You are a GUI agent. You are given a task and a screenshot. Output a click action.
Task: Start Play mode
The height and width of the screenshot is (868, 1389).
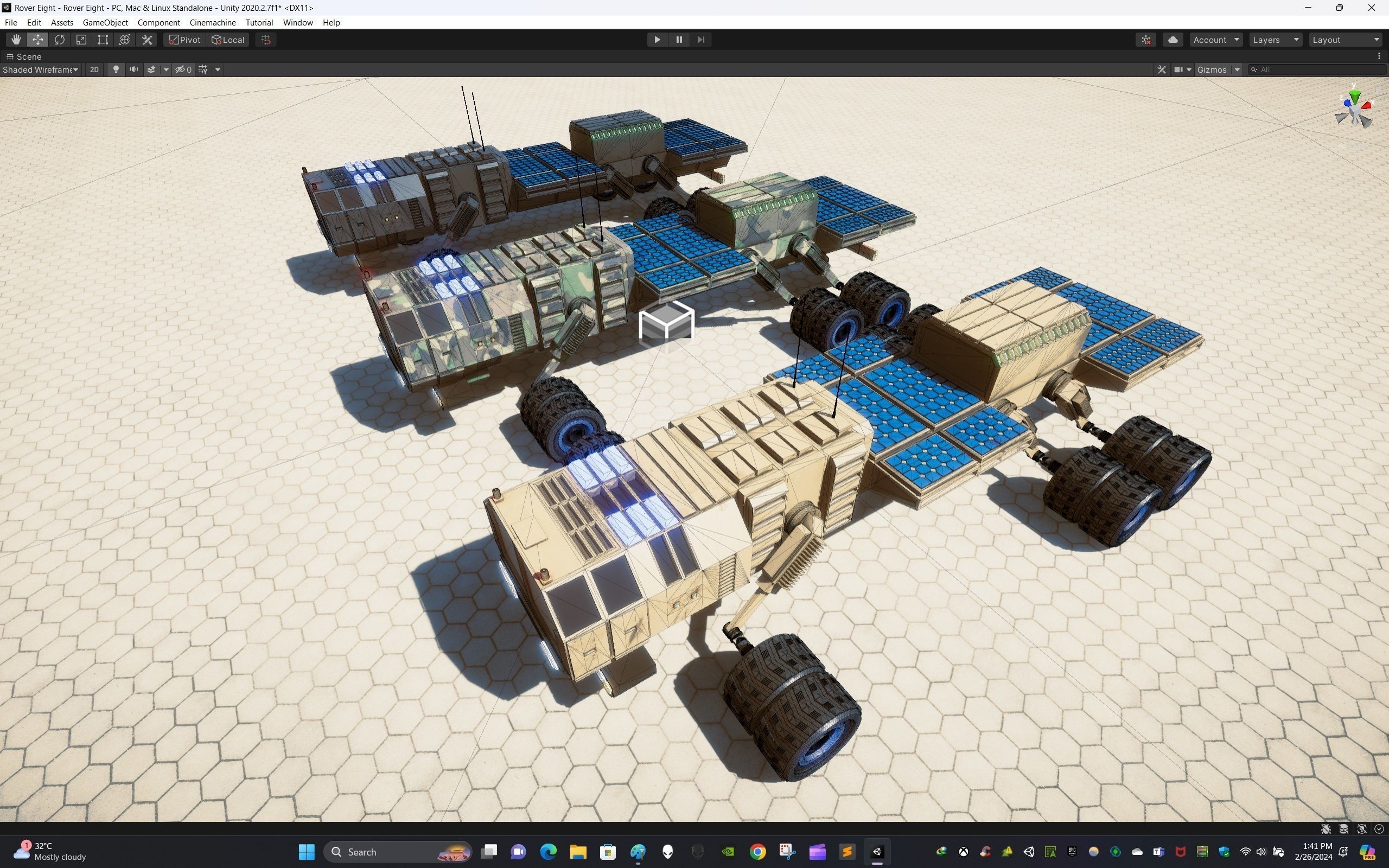[x=657, y=40]
